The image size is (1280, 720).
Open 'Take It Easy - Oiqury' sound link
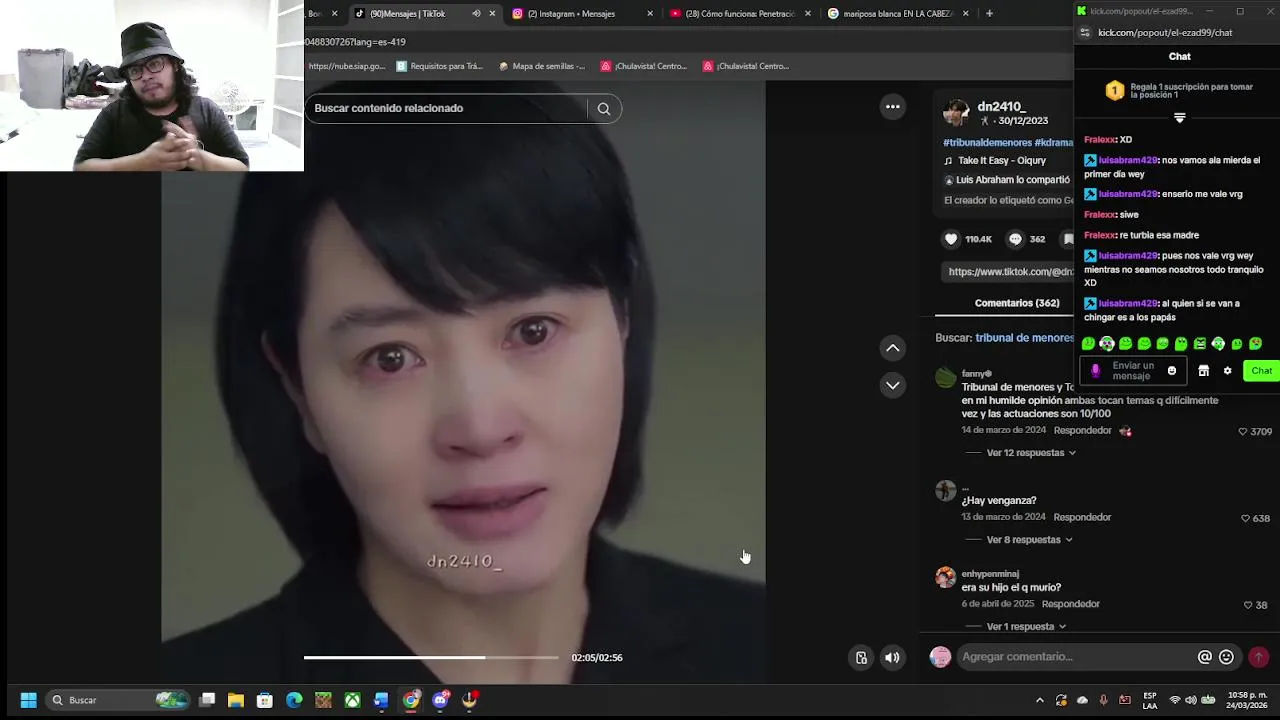[x=1002, y=161]
